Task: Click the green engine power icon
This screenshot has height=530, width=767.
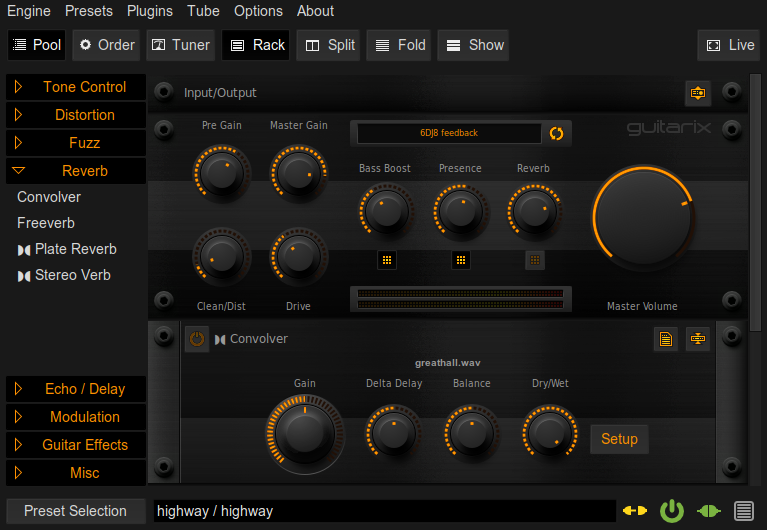Action: (x=672, y=511)
